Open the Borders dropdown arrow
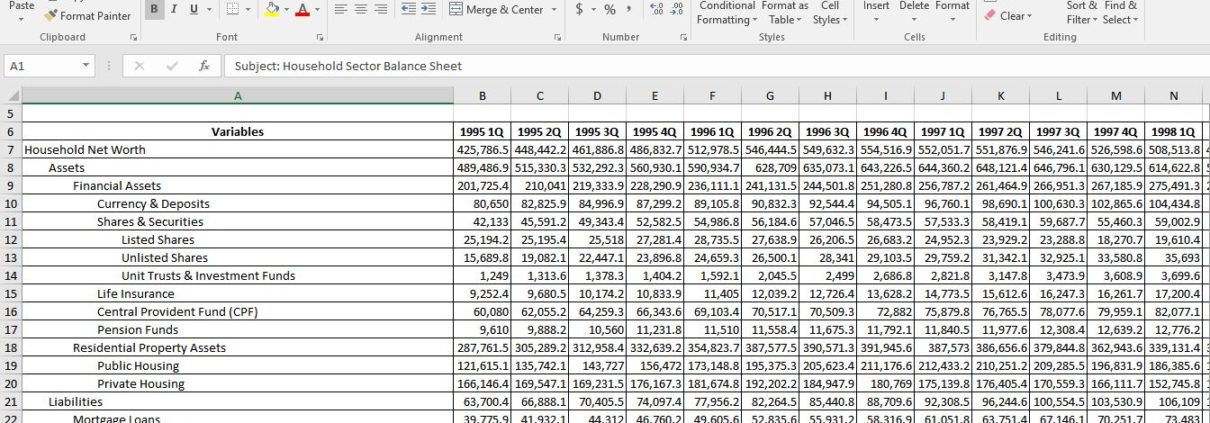This screenshot has width=1210, height=423. [249, 10]
